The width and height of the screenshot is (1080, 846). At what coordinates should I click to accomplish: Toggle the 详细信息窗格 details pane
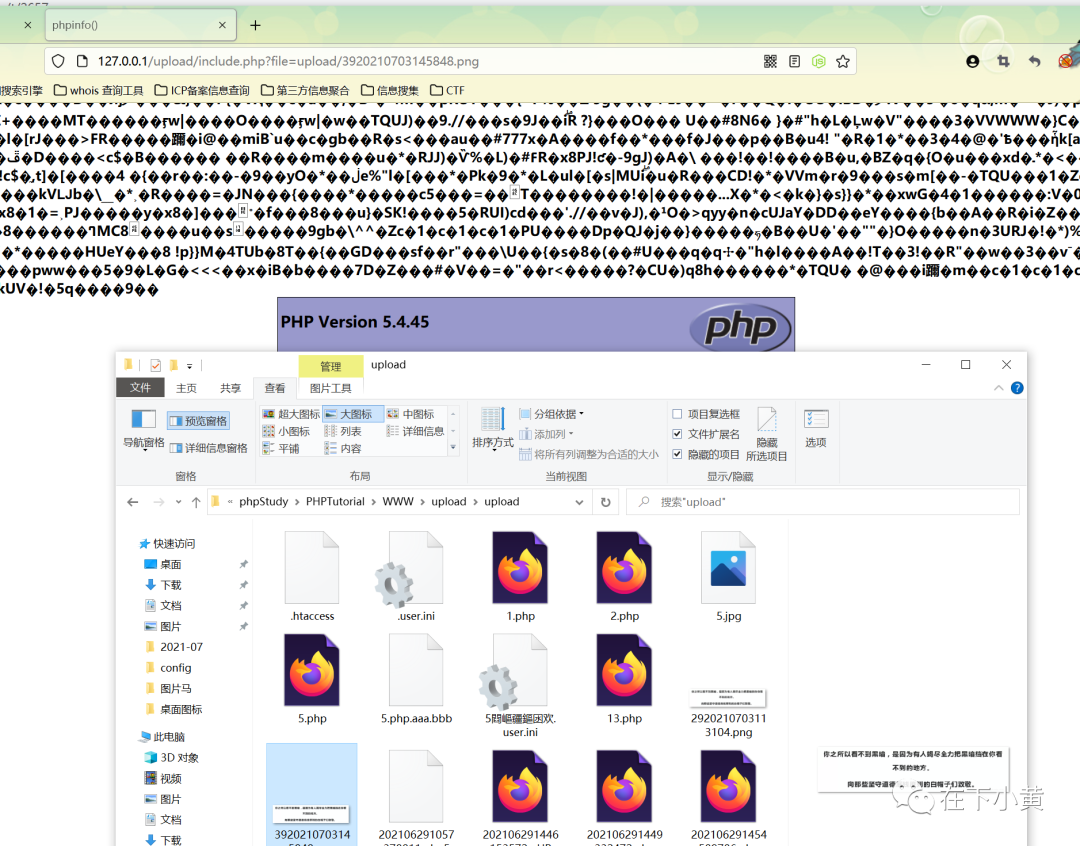click(208, 448)
